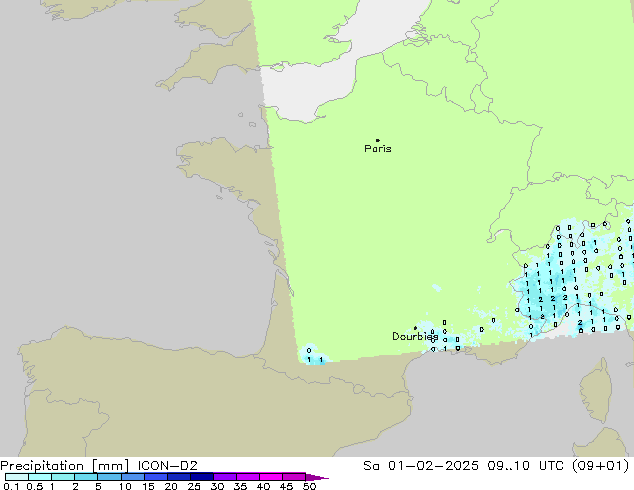Select the 40–45 mm magenta legend color
The height and width of the screenshot is (490, 634).
(x=271, y=477)
